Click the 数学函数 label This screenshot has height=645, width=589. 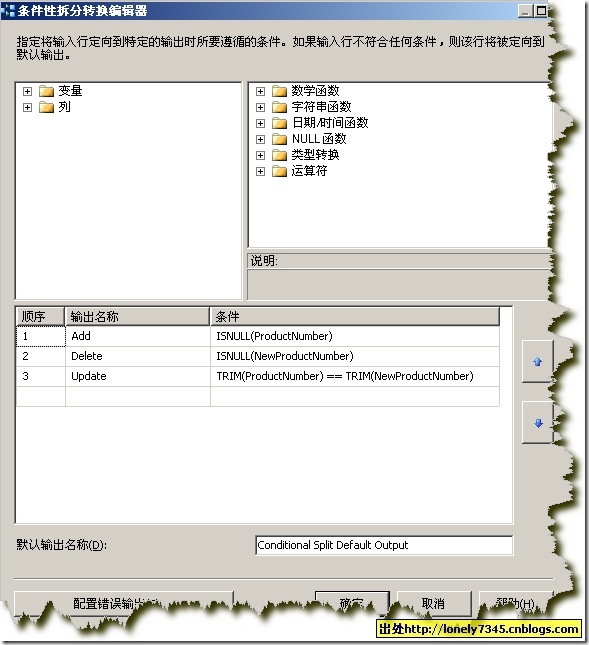[315, 90]
